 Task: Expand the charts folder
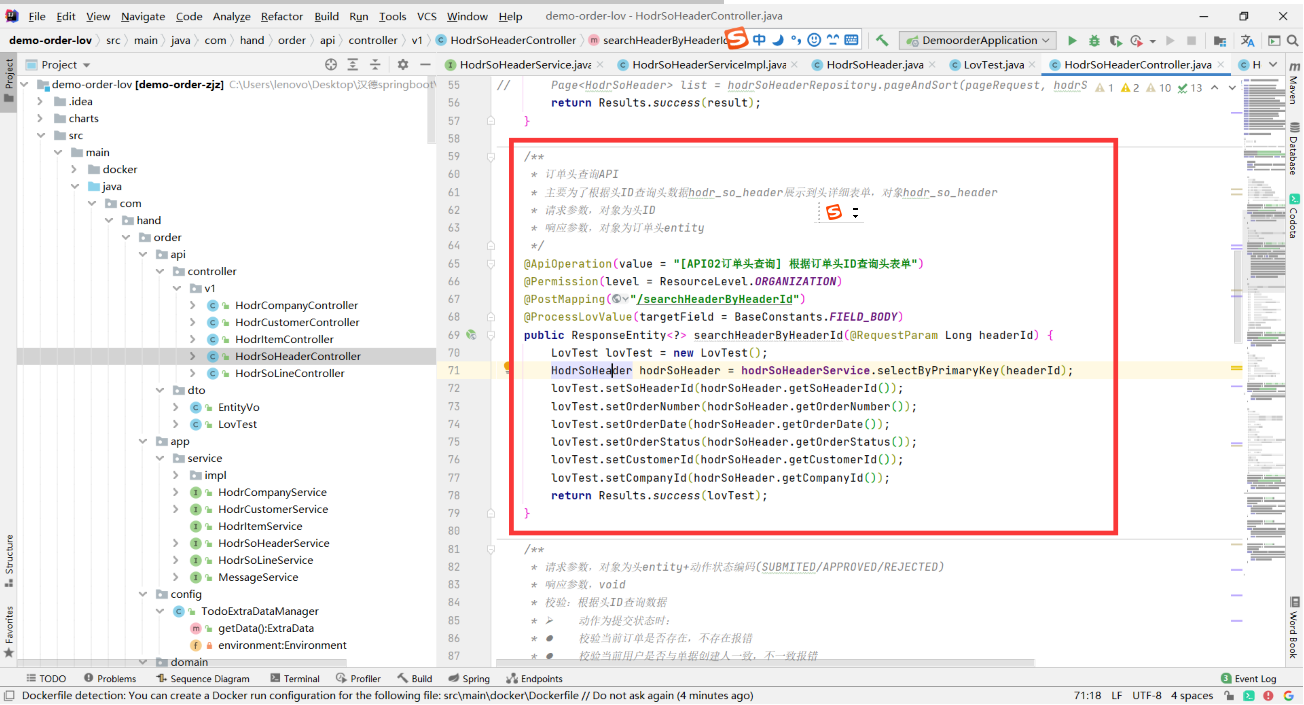pos(39,118)
